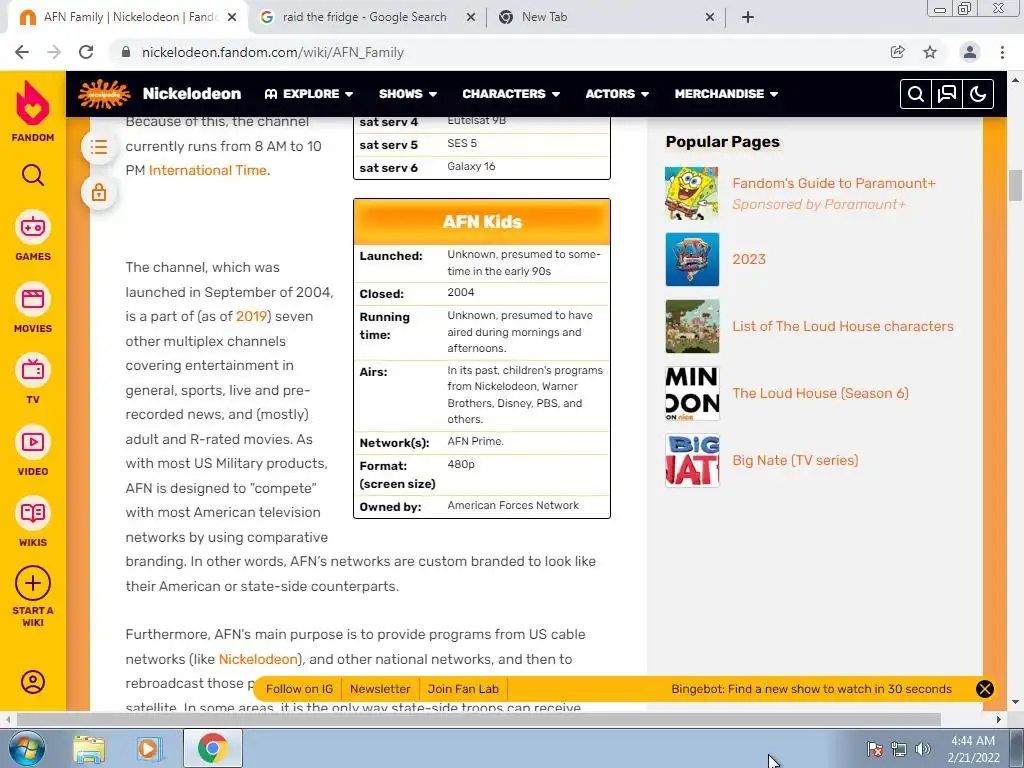Switch to the raid the fridge Google tab
The height and width of the screenshot is (768, 1024).
pos(368,17)
